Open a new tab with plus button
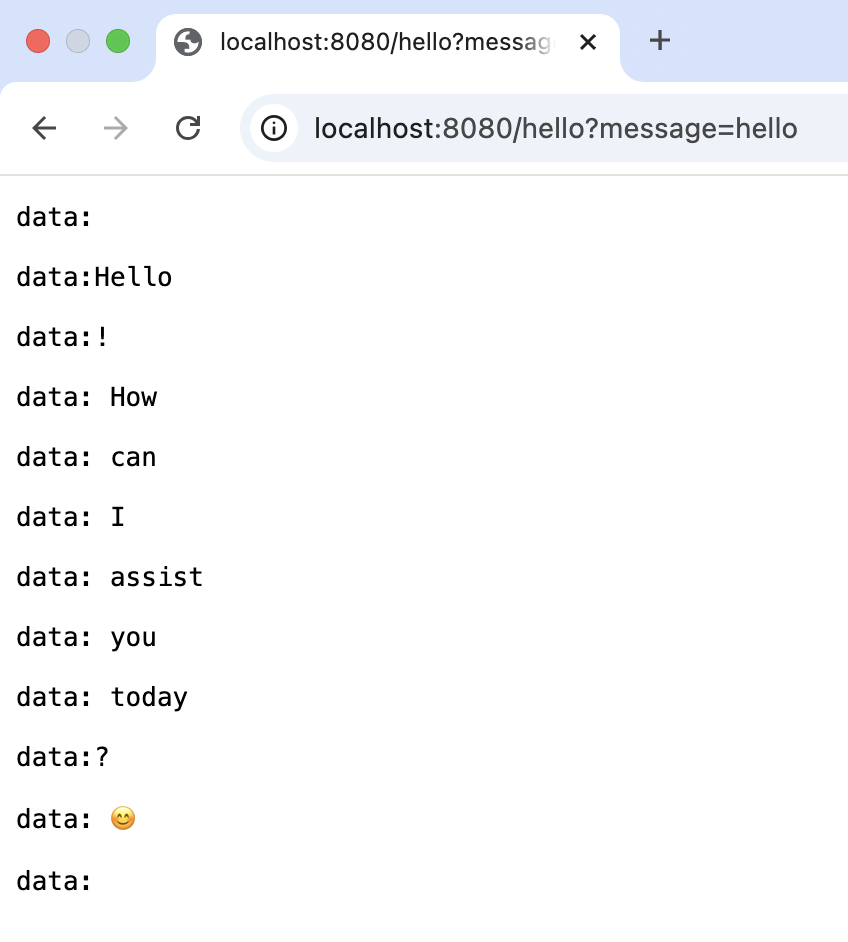 tap(659, 41)
